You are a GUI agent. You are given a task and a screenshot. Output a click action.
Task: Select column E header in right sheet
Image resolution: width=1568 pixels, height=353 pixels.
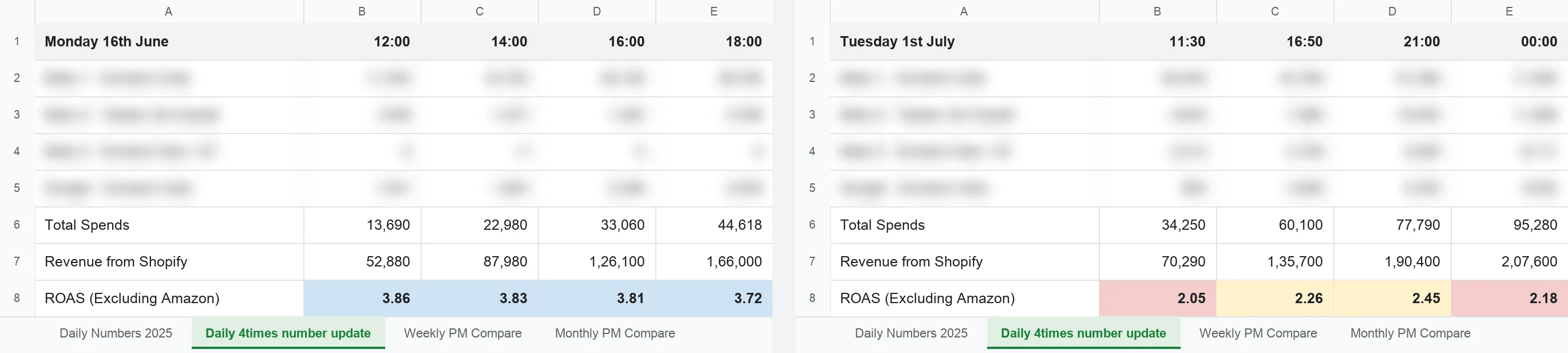[1509, 11]
